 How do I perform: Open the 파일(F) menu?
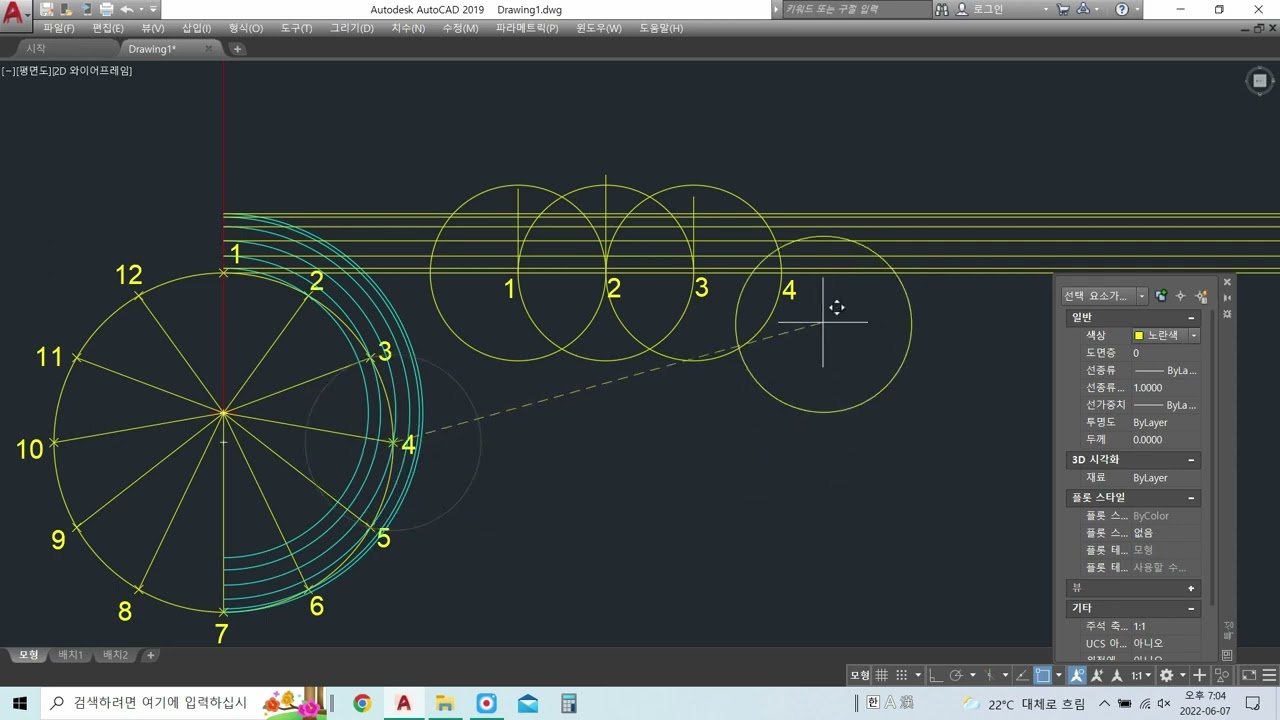click(x=59, y=28)
